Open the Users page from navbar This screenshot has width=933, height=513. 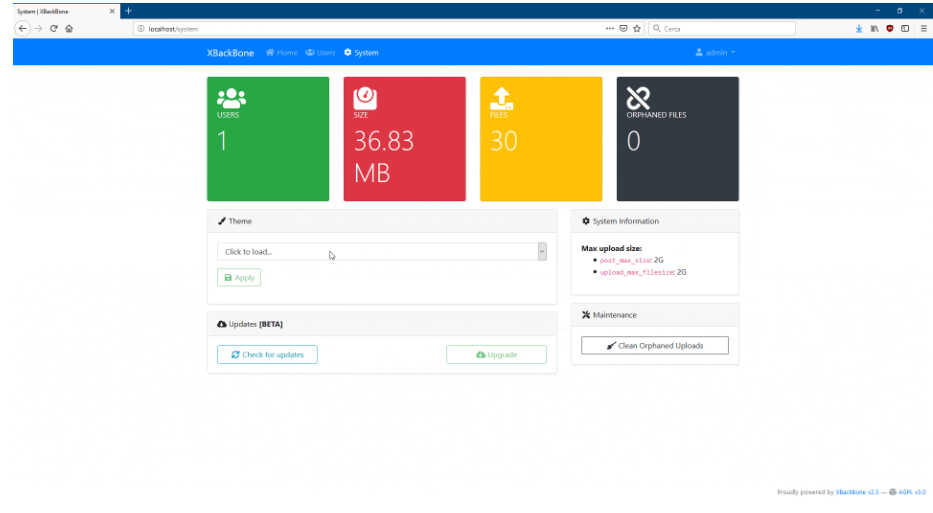pyautogui.click(x=320, y=53)
